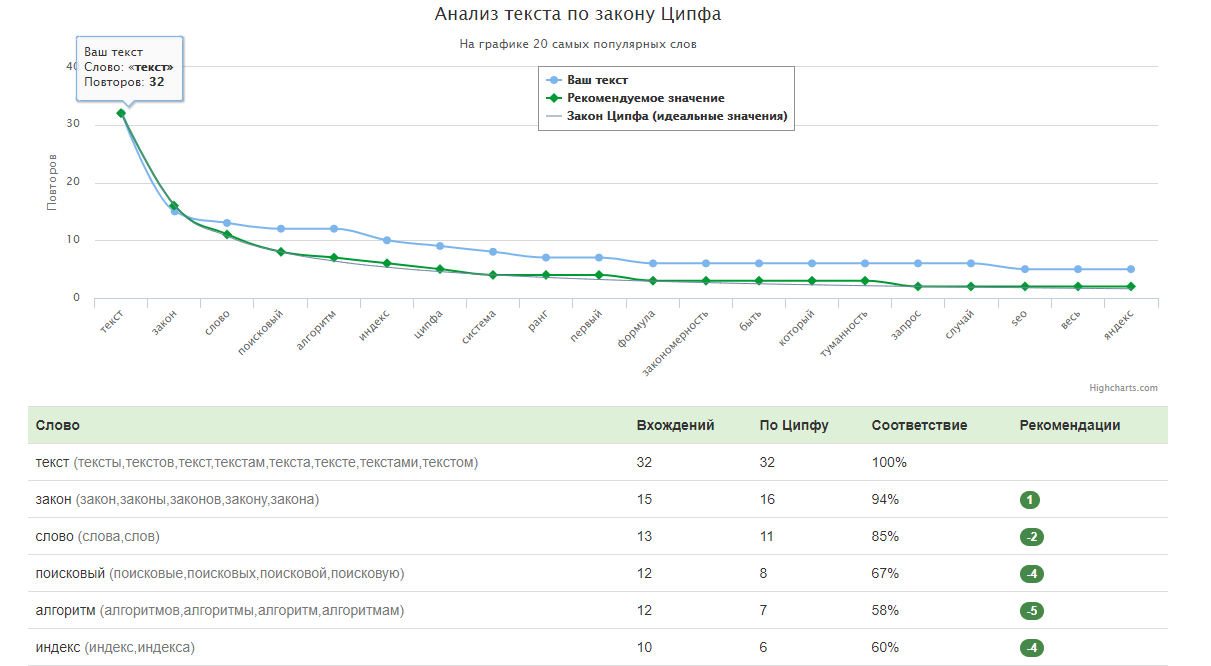Click the "-2" recommendation badge for слово
This screenshot has height=666, width=1211.
[x=1031, y=537]
